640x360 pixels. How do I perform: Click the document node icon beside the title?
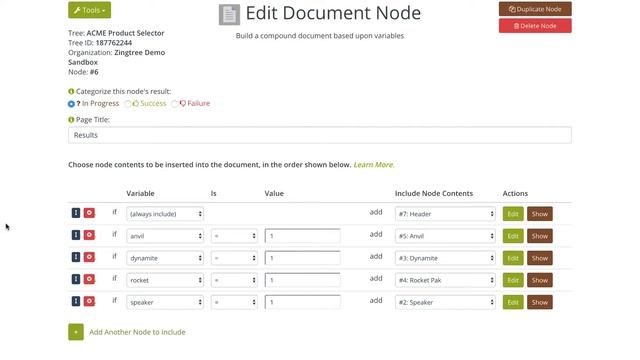[229, 15]
